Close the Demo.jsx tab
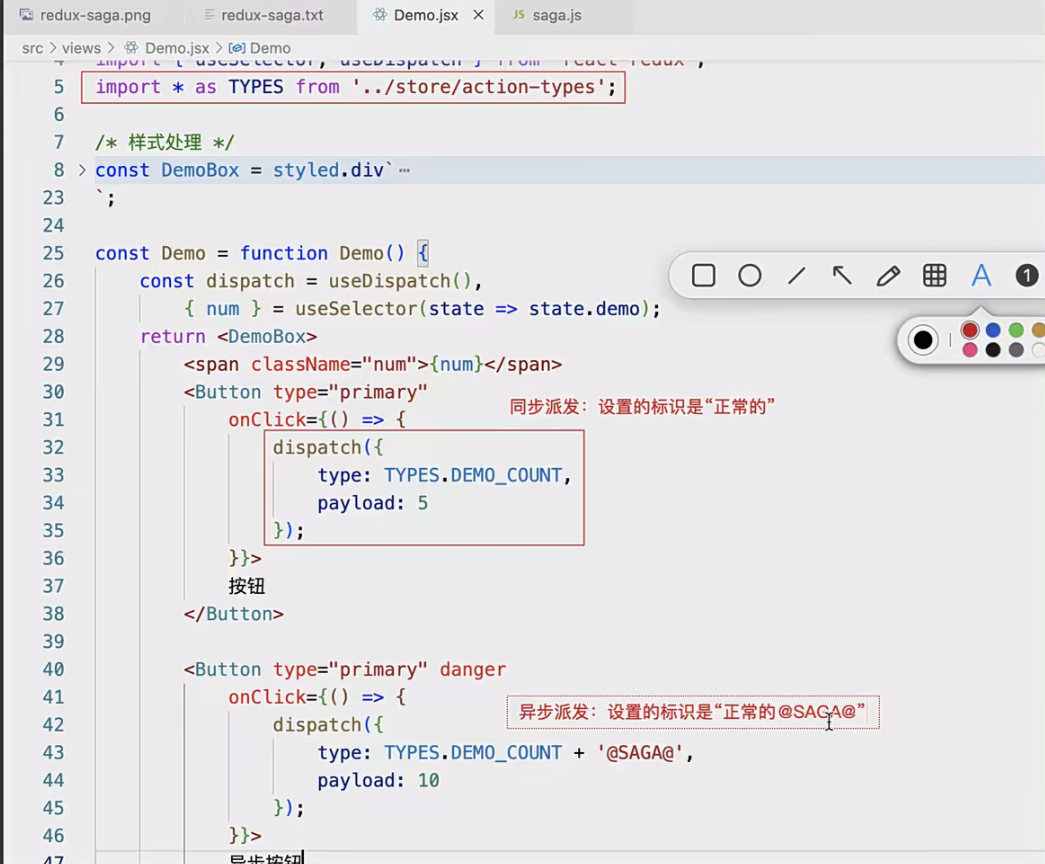 point(479,16)
